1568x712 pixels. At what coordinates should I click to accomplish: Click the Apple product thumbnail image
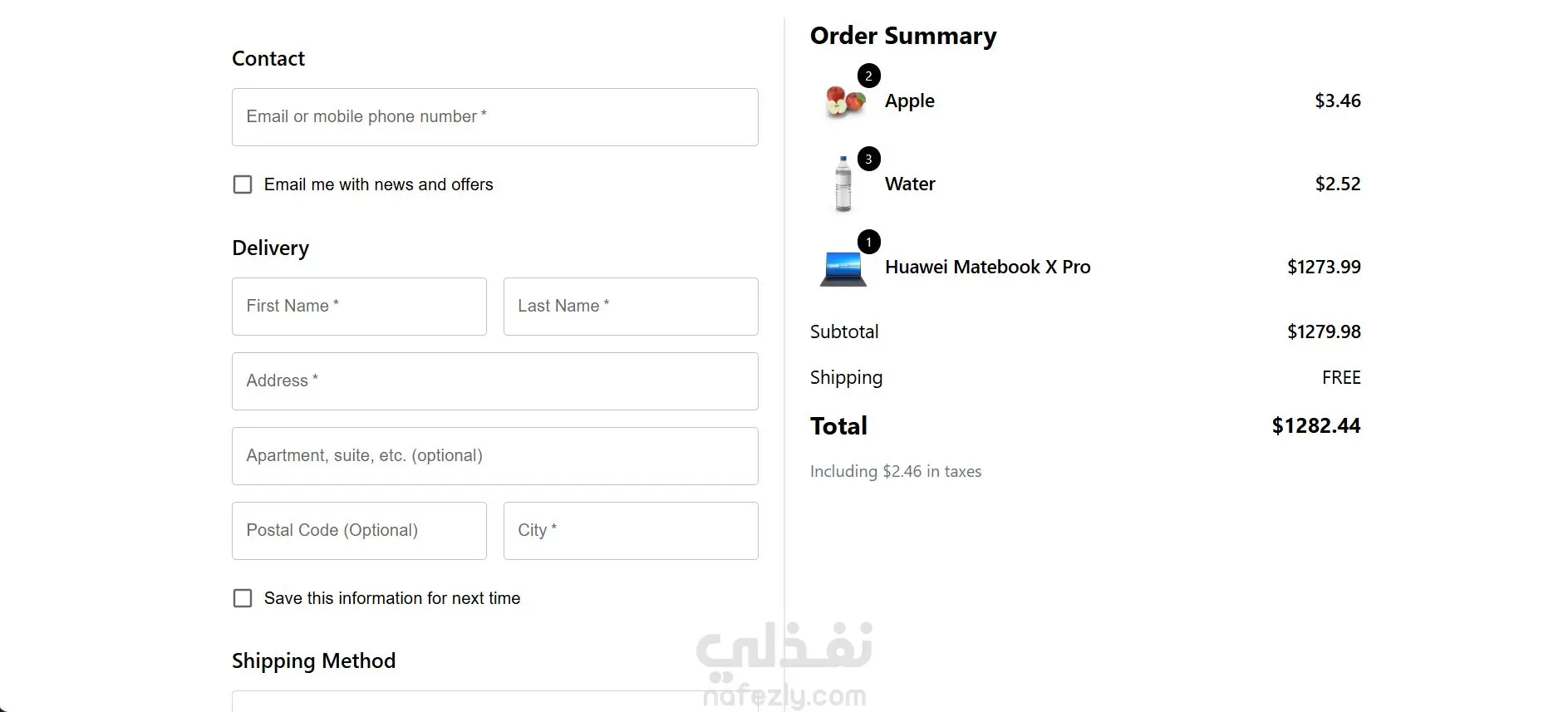pos(844,102)
